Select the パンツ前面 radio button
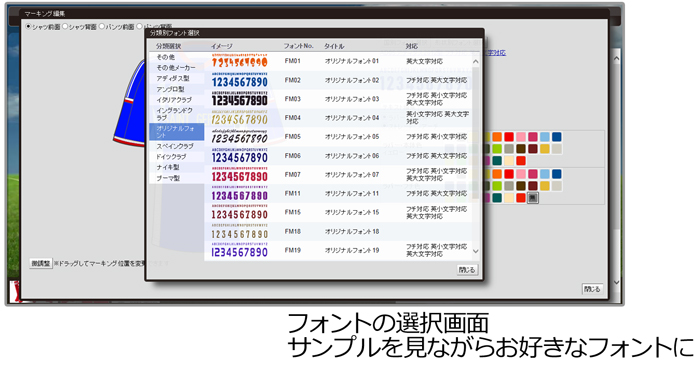Screen dimensions: 700x368 tap(102, 27)
